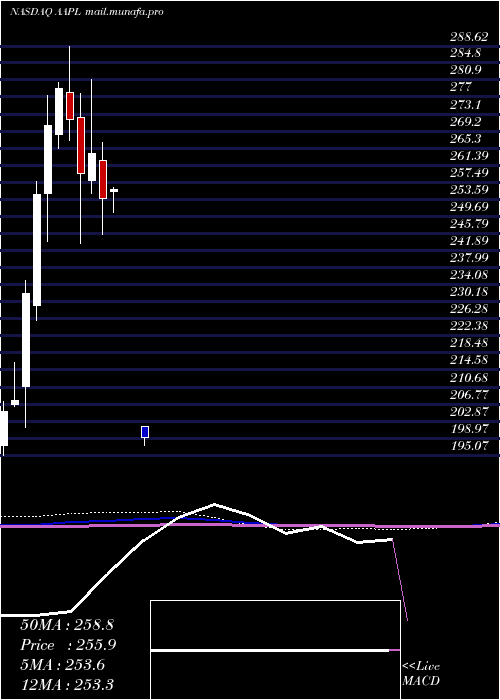
Task: Click the 261.39 price axis label
Action: coord(469,156)
